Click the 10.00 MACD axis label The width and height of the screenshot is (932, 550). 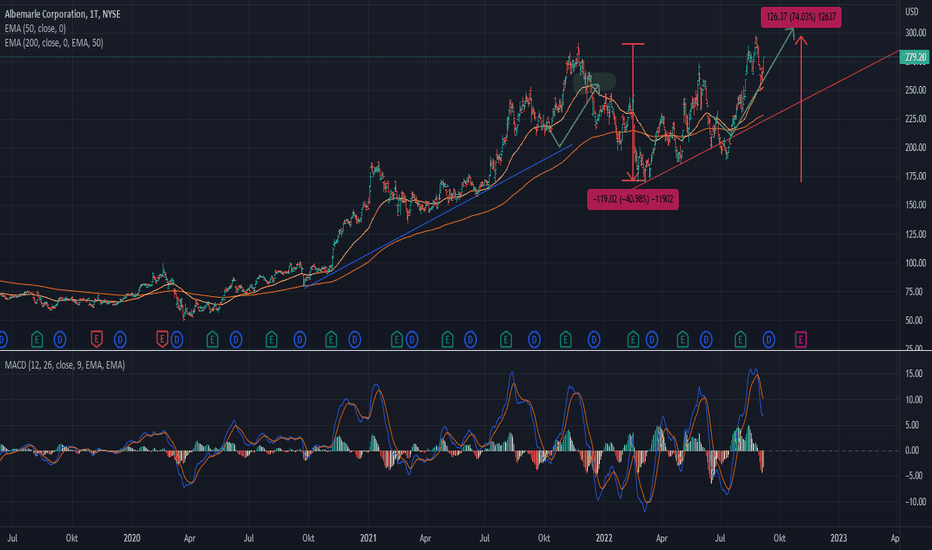pos(914,400)
